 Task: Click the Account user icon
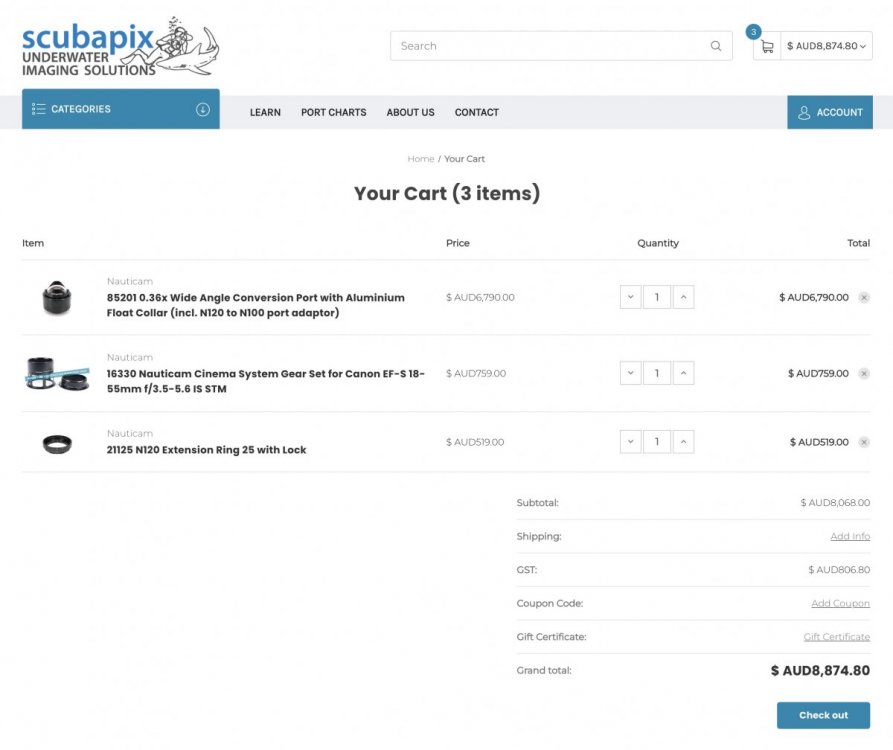804,113
